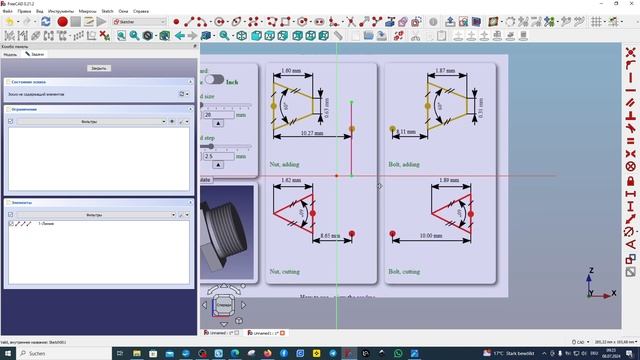The image size is (640, 360).
Task: Apply Equal constraint from right toolbar
Action: pos(631,141)
